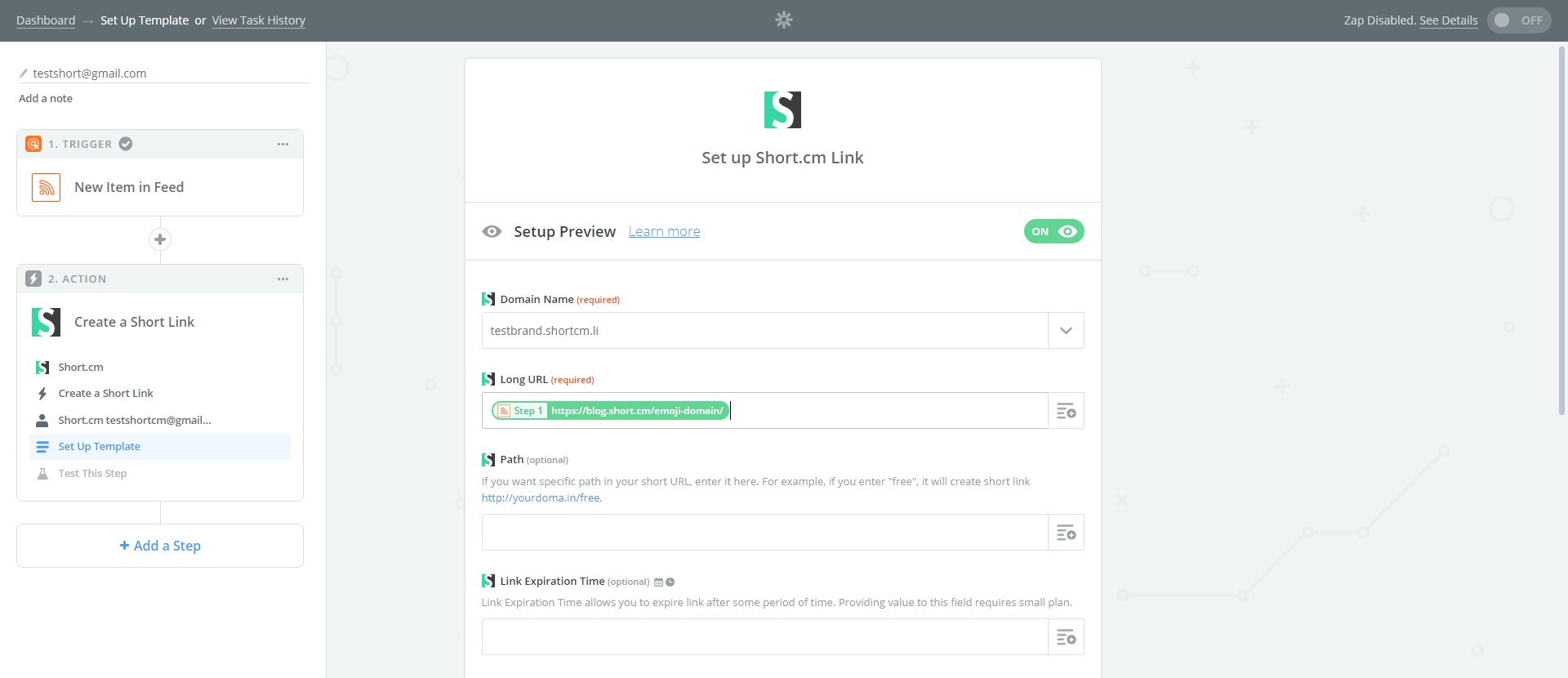This screenshot has width=1568, height=678.
Task: Select Test This Step in sidebar
Action: click(92, 474)
